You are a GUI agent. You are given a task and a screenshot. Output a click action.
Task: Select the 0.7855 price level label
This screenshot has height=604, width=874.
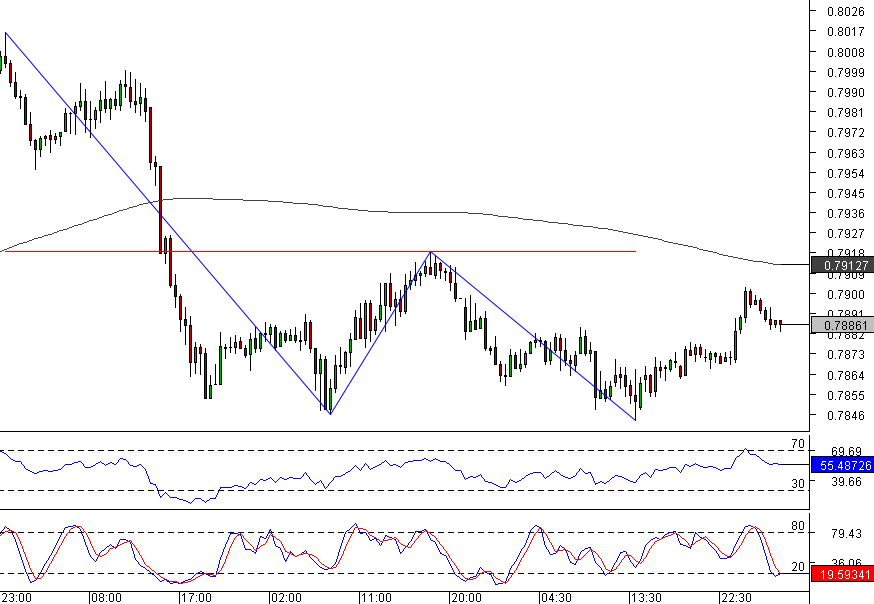tap(846, 395)
